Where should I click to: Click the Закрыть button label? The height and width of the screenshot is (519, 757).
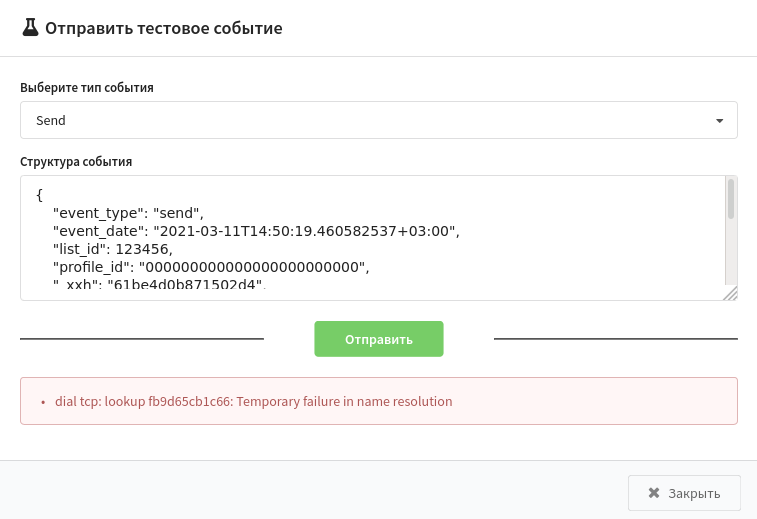pyautogui.click(x=694, y=493)
